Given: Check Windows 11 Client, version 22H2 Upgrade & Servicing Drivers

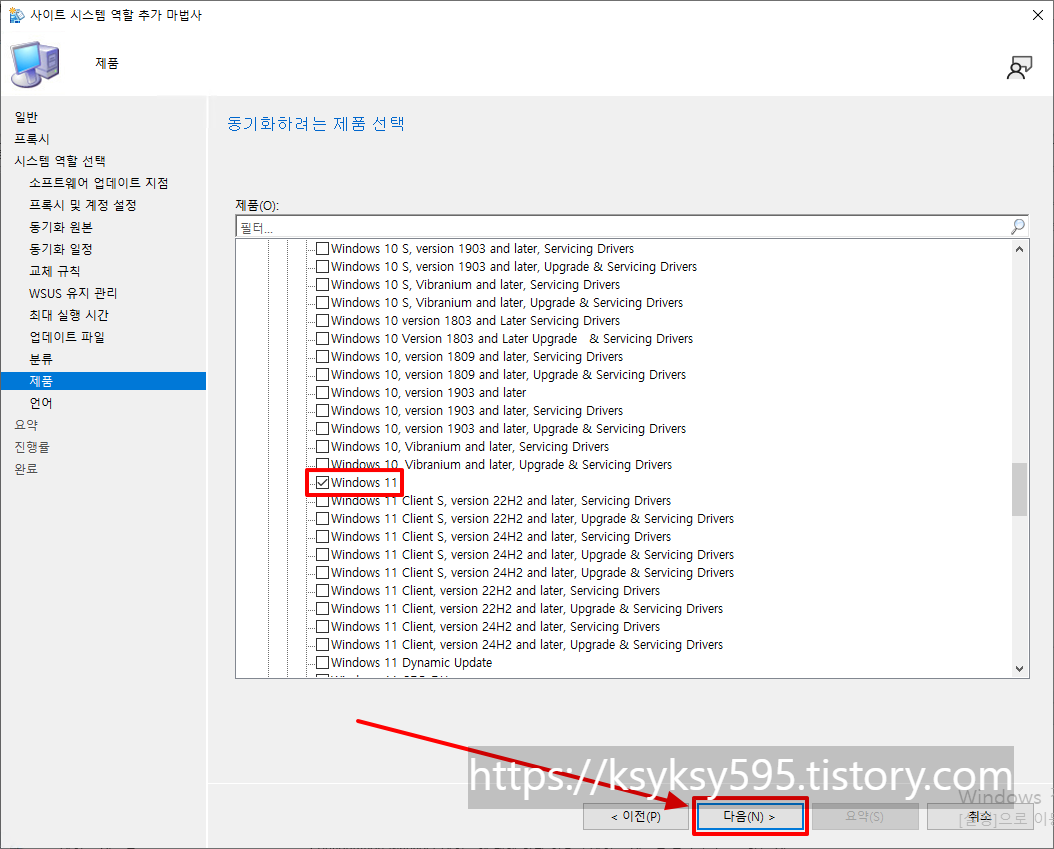Looking at the screenshot, I should [x=323, y=609].
